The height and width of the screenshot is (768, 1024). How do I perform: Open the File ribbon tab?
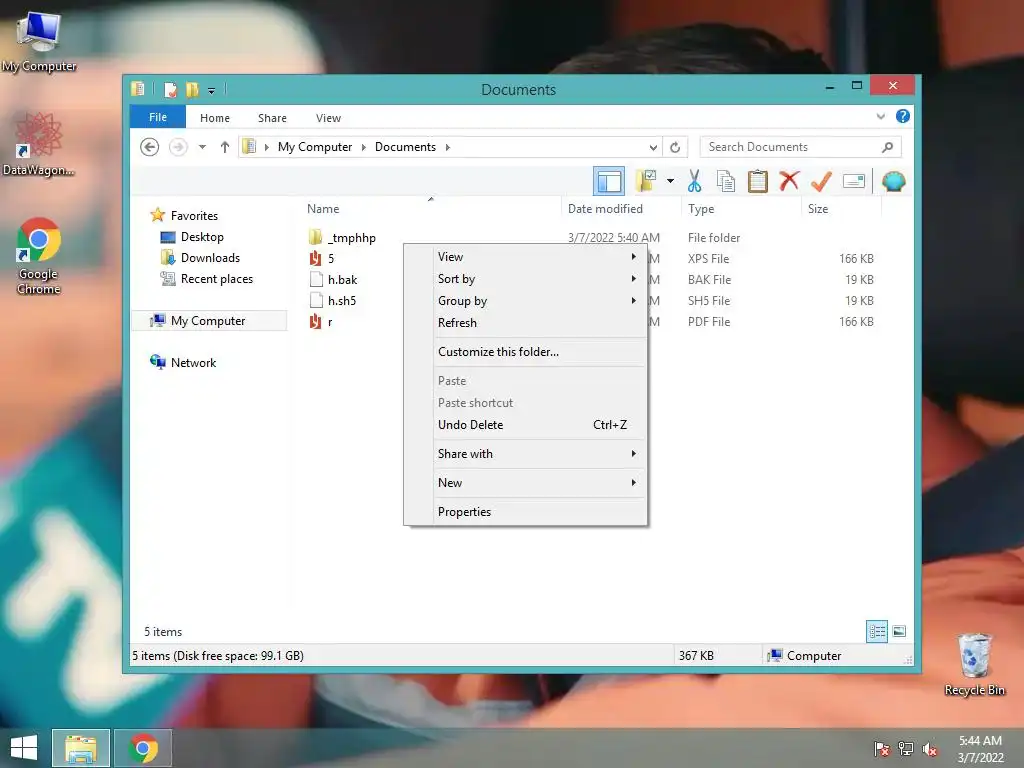point(158,117)
